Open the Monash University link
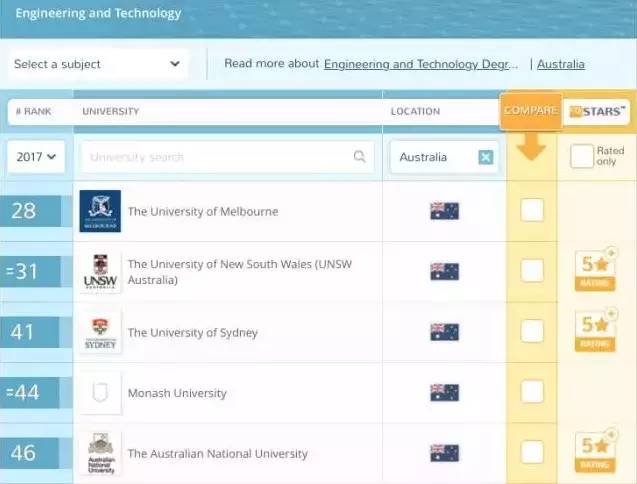 [177, 393]
